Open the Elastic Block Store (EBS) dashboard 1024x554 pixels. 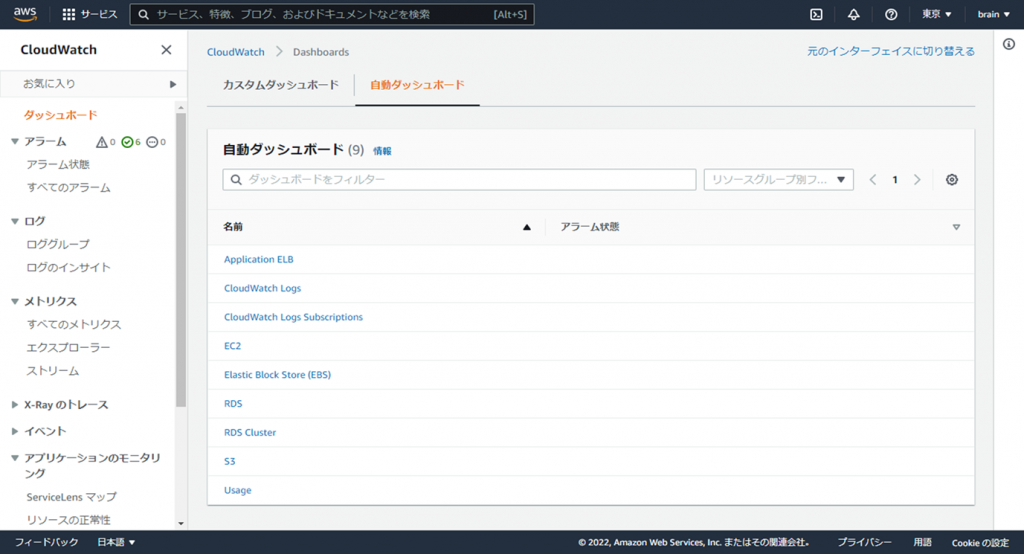[278, 374]
